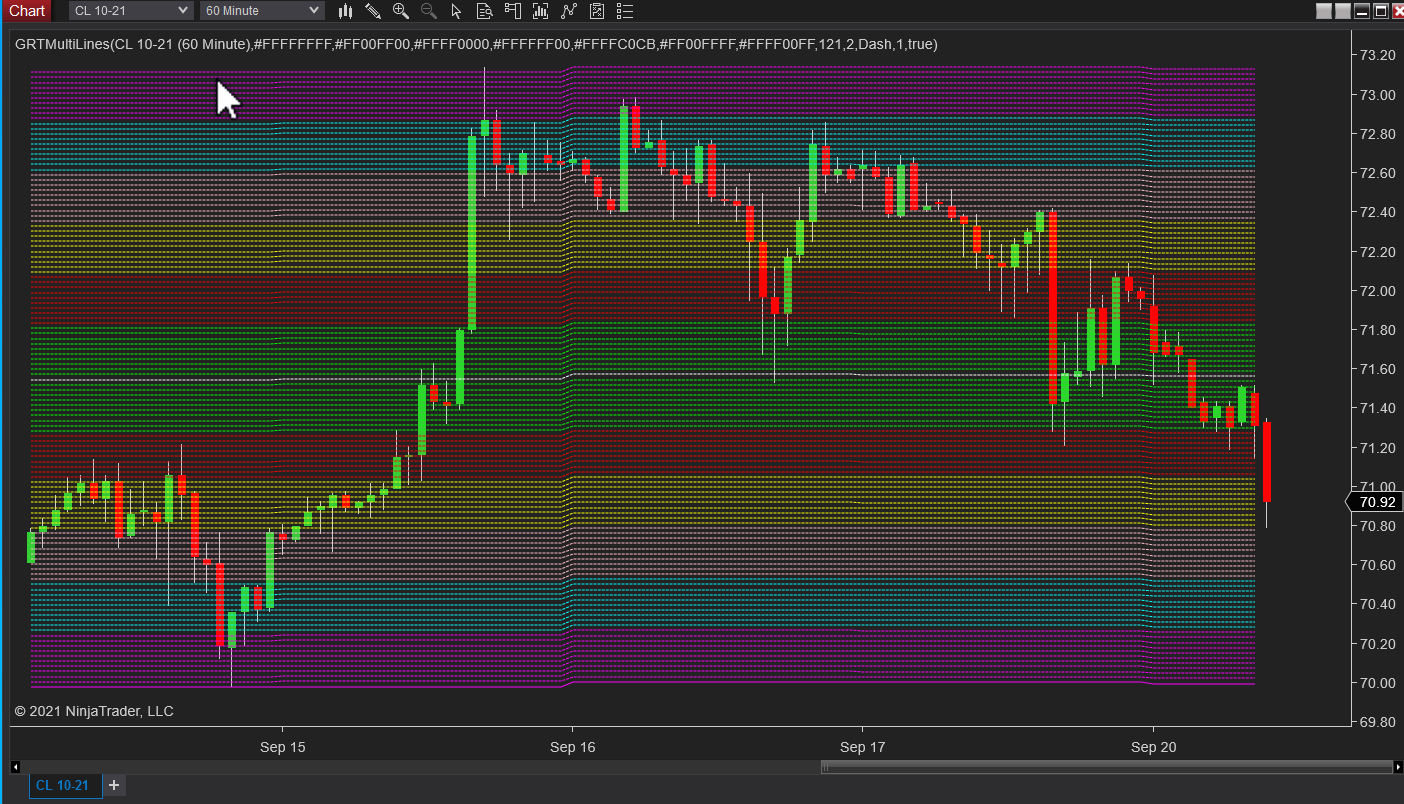The image size is (1404, 804).
Task: Select the cursor pointer tool
Action: 457,11
